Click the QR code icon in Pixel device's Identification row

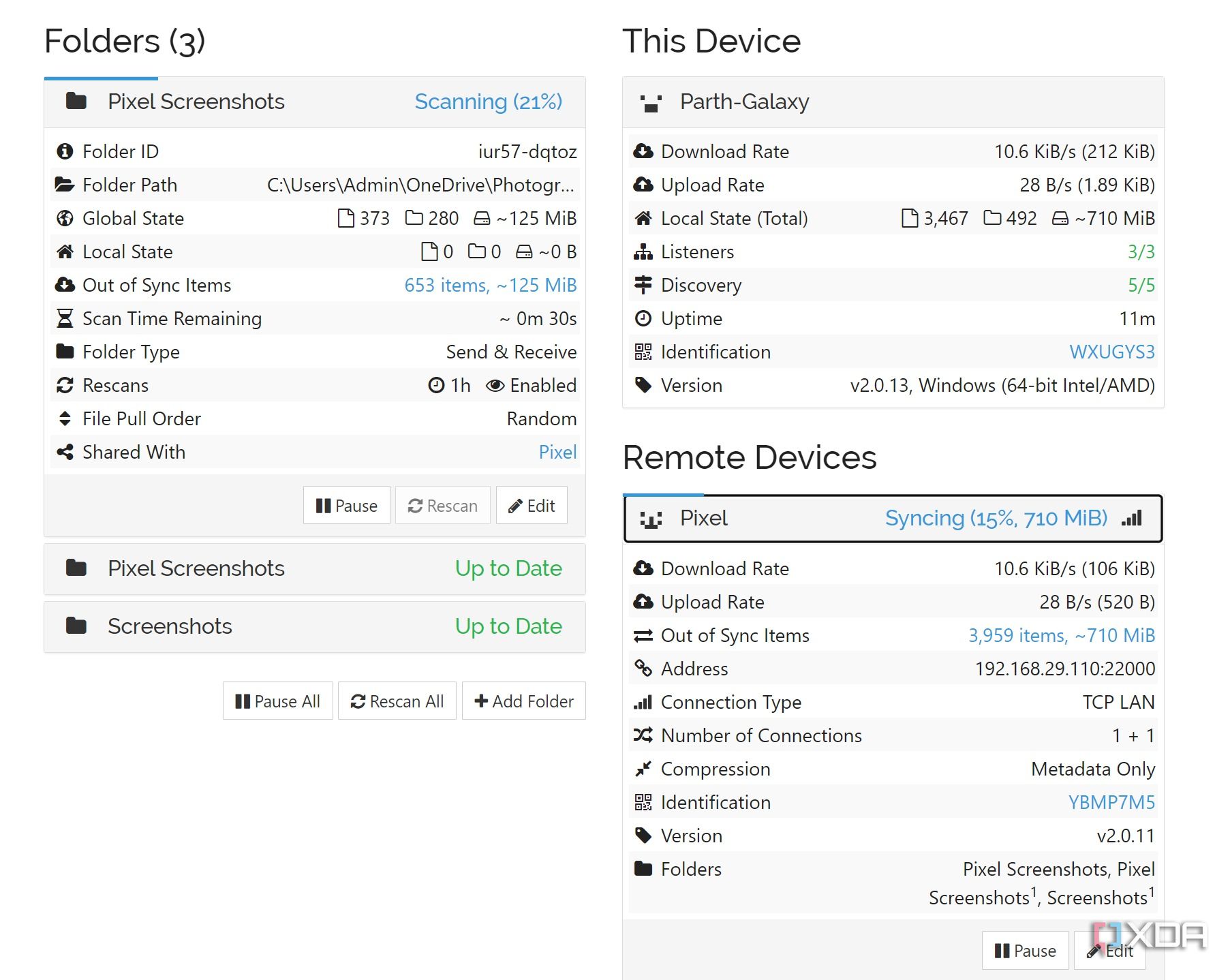point(643,802)
